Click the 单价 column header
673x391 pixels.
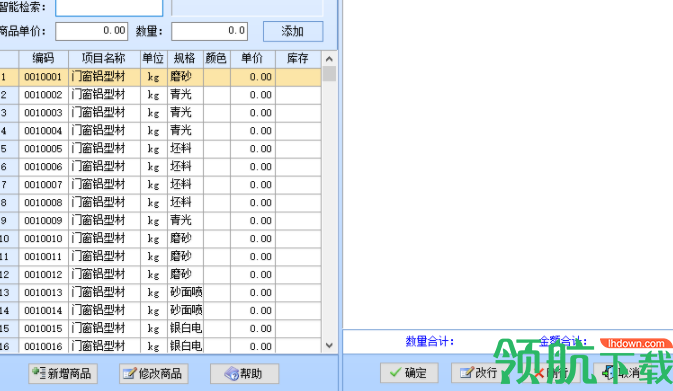coord(253,58)
